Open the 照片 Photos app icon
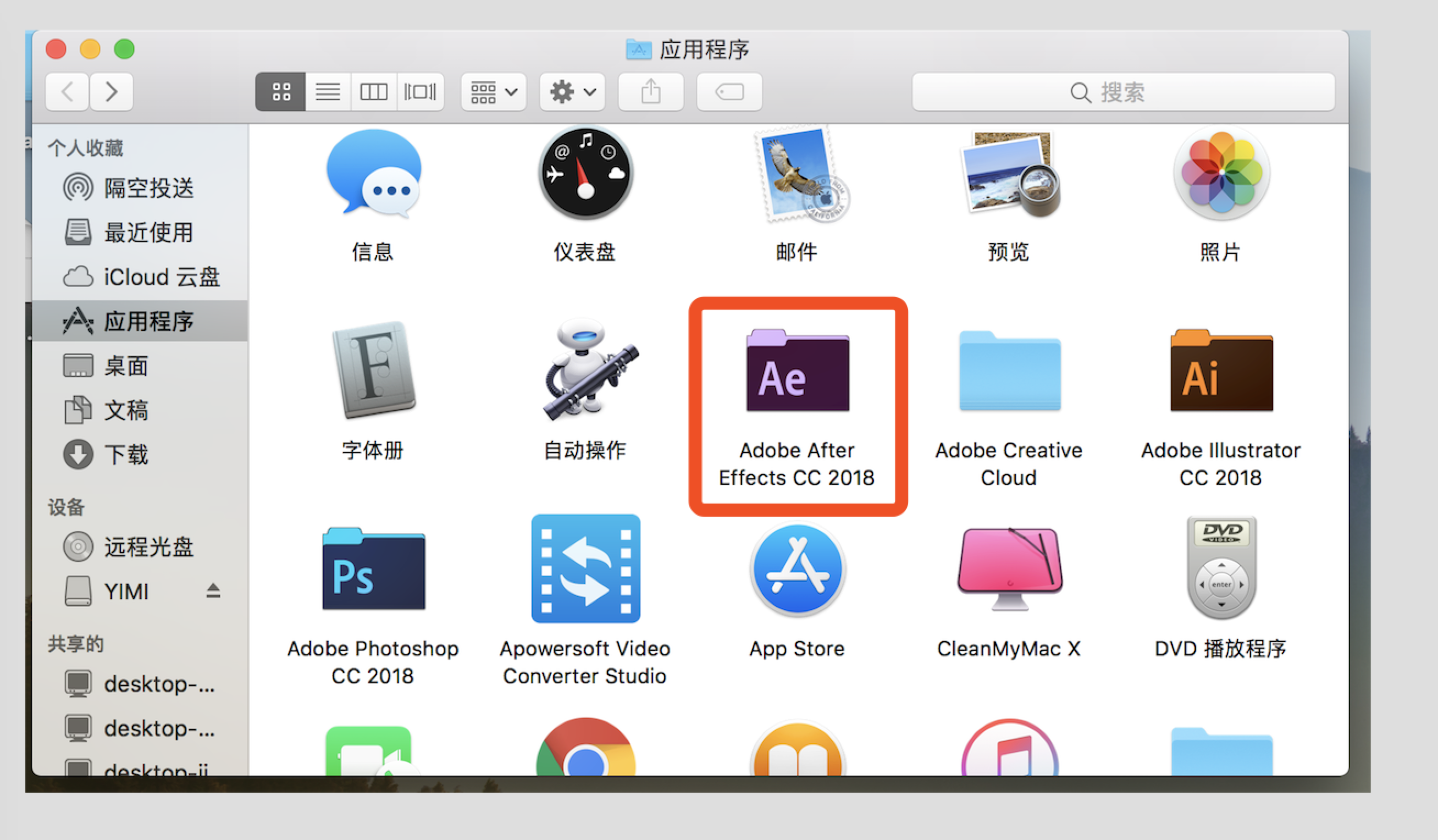1438x840 pixels. (x=1221, y=173)
